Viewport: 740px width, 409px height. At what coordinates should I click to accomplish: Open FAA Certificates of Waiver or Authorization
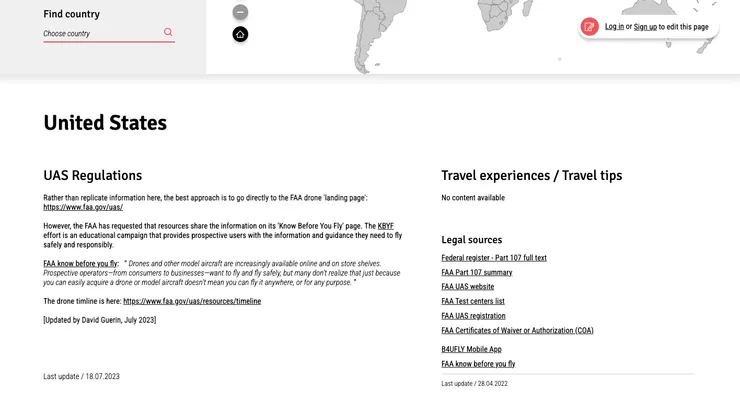(x=517, y=330)
